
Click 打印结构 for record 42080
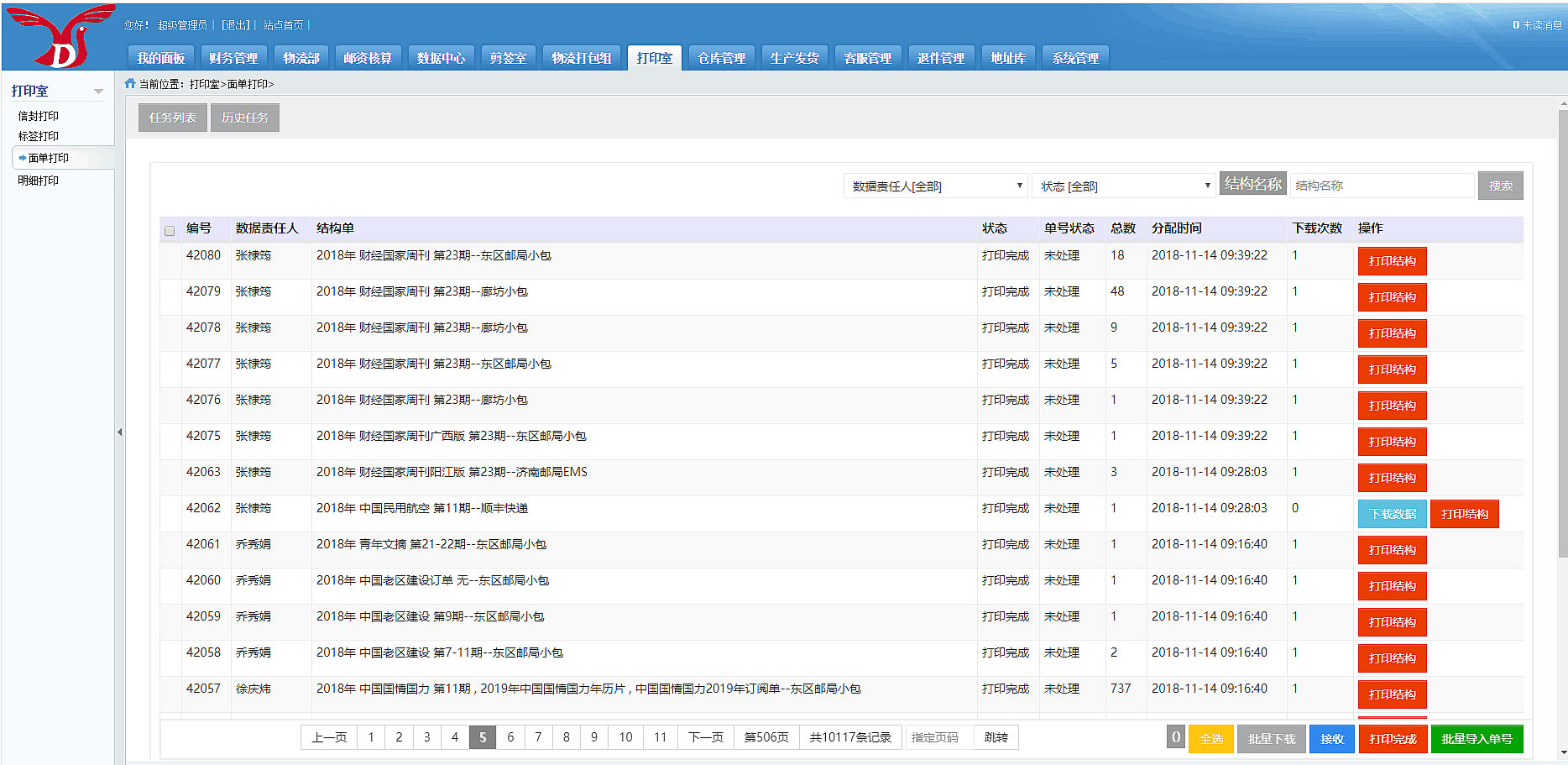click(1392, 261)
